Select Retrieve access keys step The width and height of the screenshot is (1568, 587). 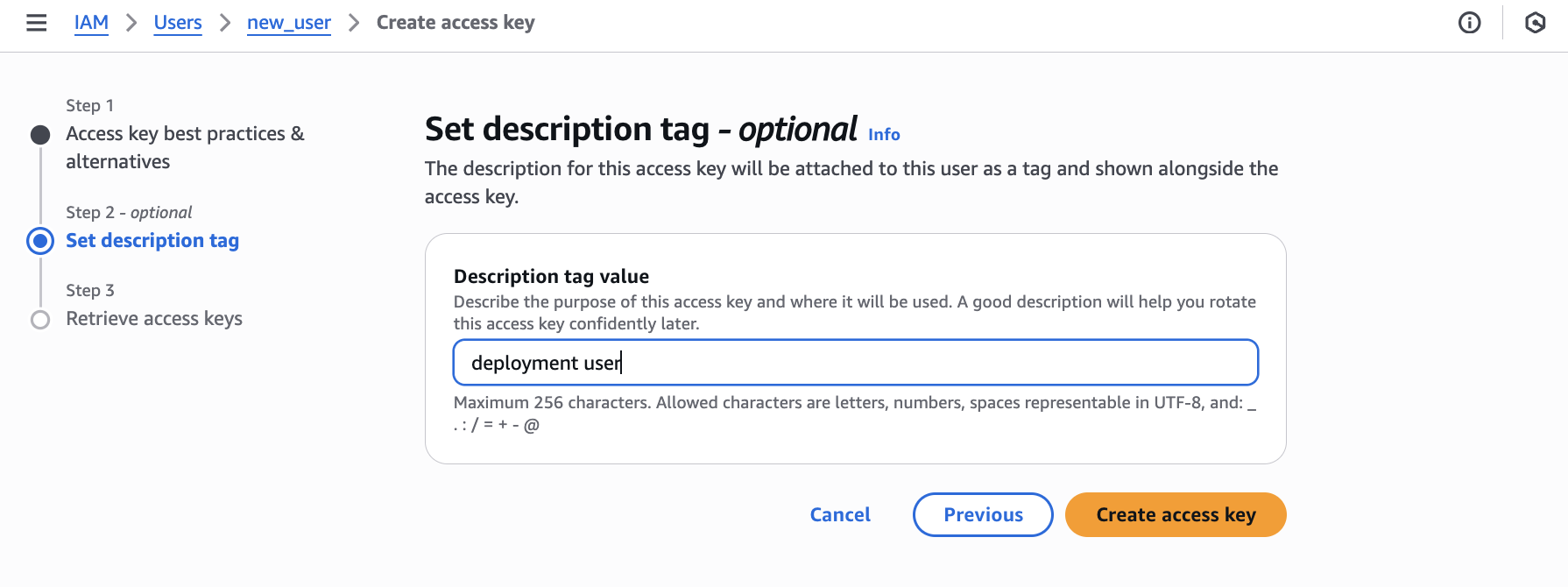click(x=154, y=319)
